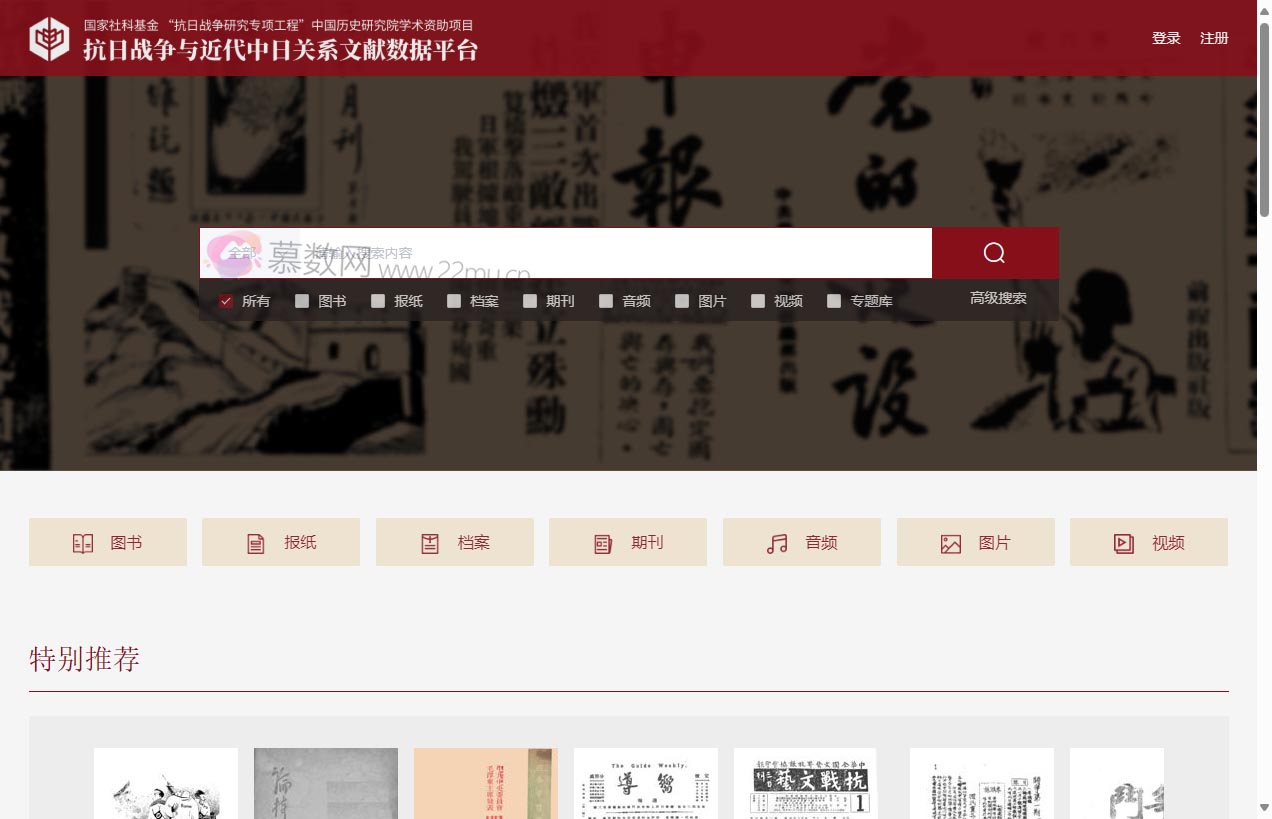Click the 登录 login link
The width and height of the screenshot is (1272, 819).
[1166, 38]
